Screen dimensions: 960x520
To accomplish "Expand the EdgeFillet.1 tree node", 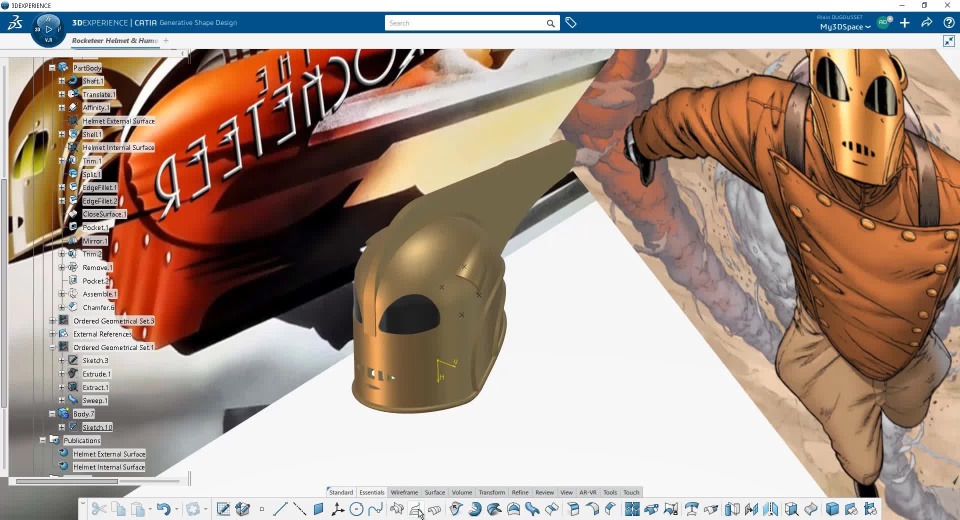I will (x=62, y=187).
